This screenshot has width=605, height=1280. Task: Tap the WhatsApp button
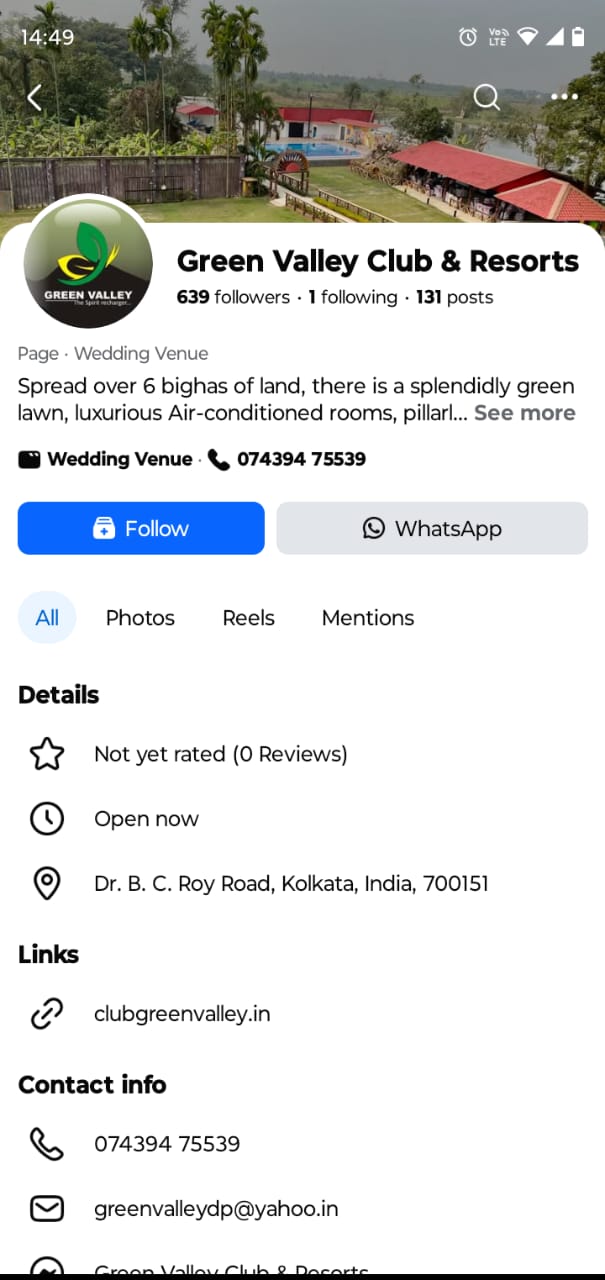pos(431,528)
